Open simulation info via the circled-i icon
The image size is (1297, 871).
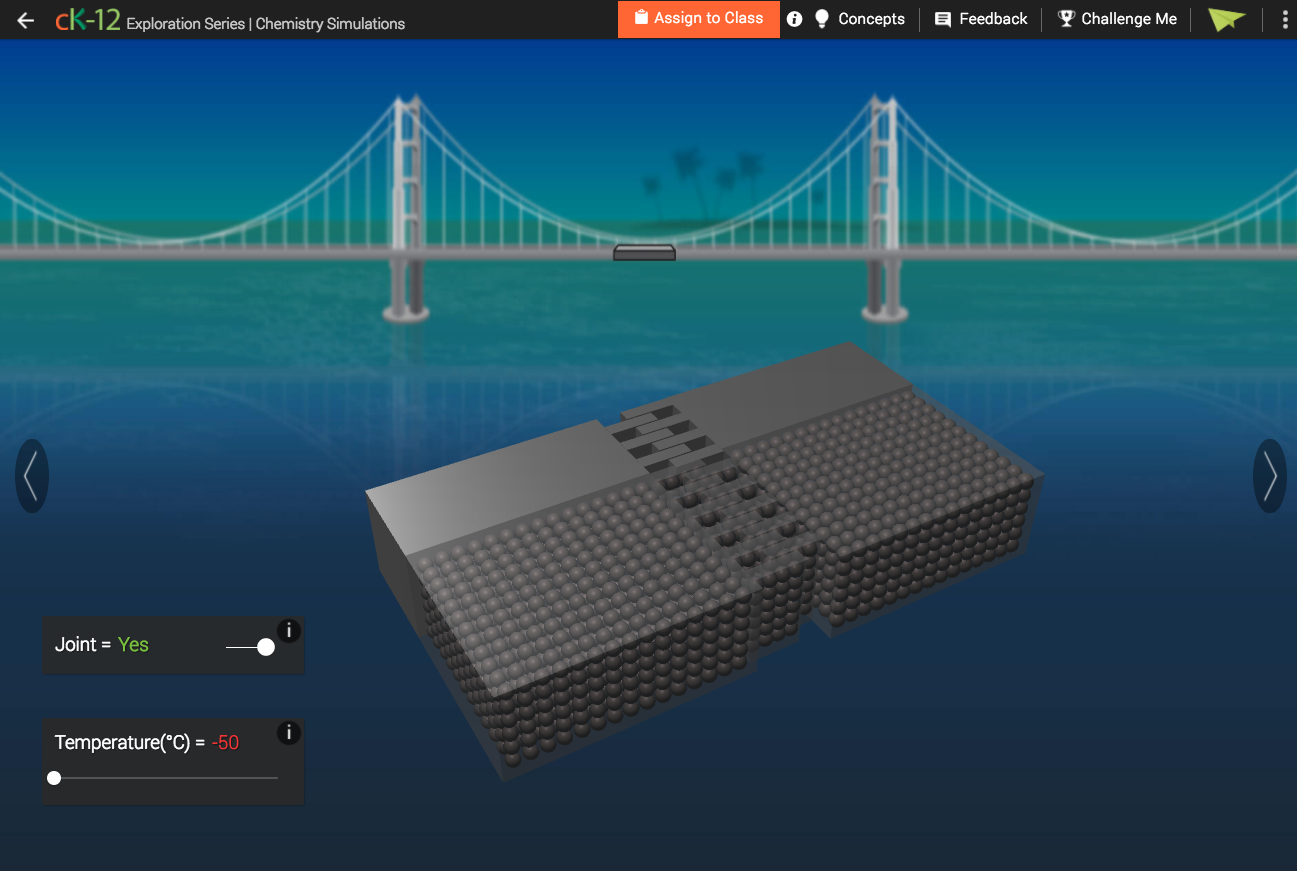click(794, 19)
